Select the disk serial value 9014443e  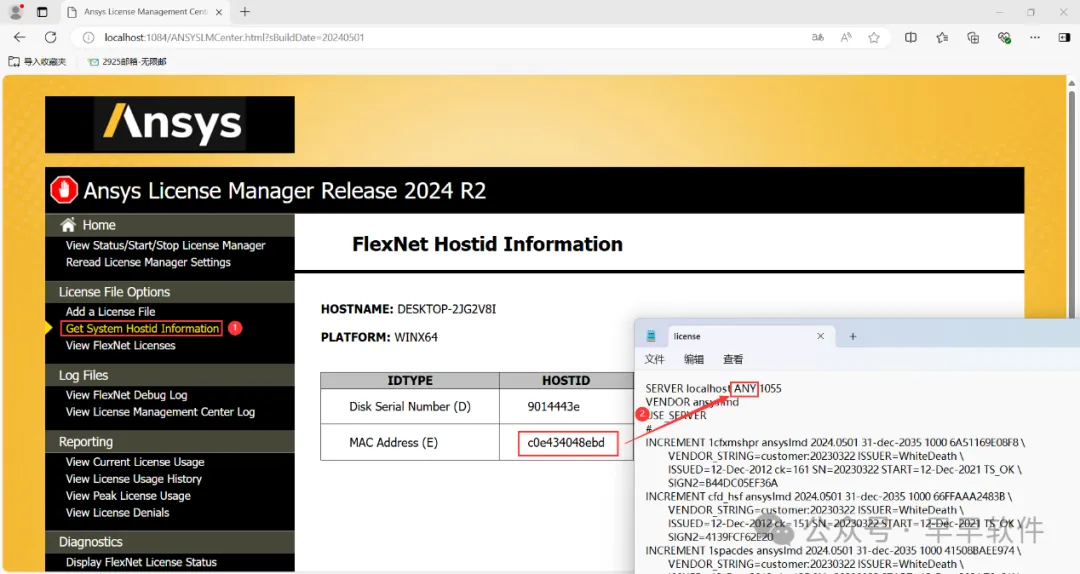coord(553,407)
